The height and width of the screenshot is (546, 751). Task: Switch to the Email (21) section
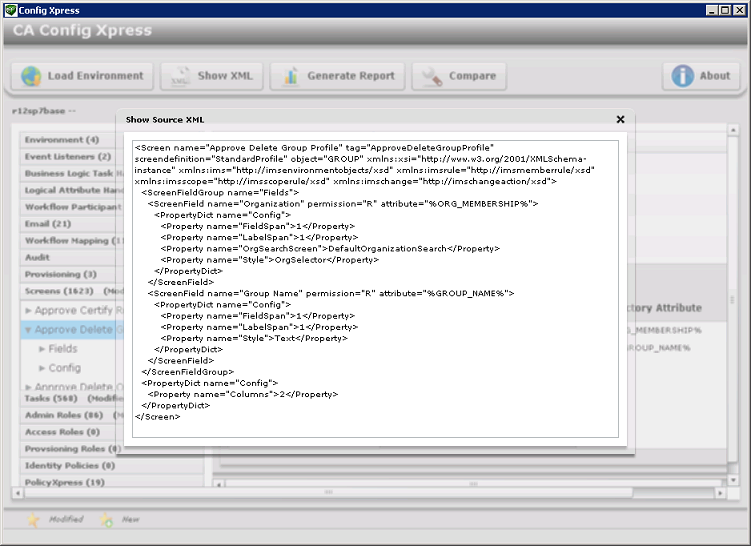coord(48,224)
